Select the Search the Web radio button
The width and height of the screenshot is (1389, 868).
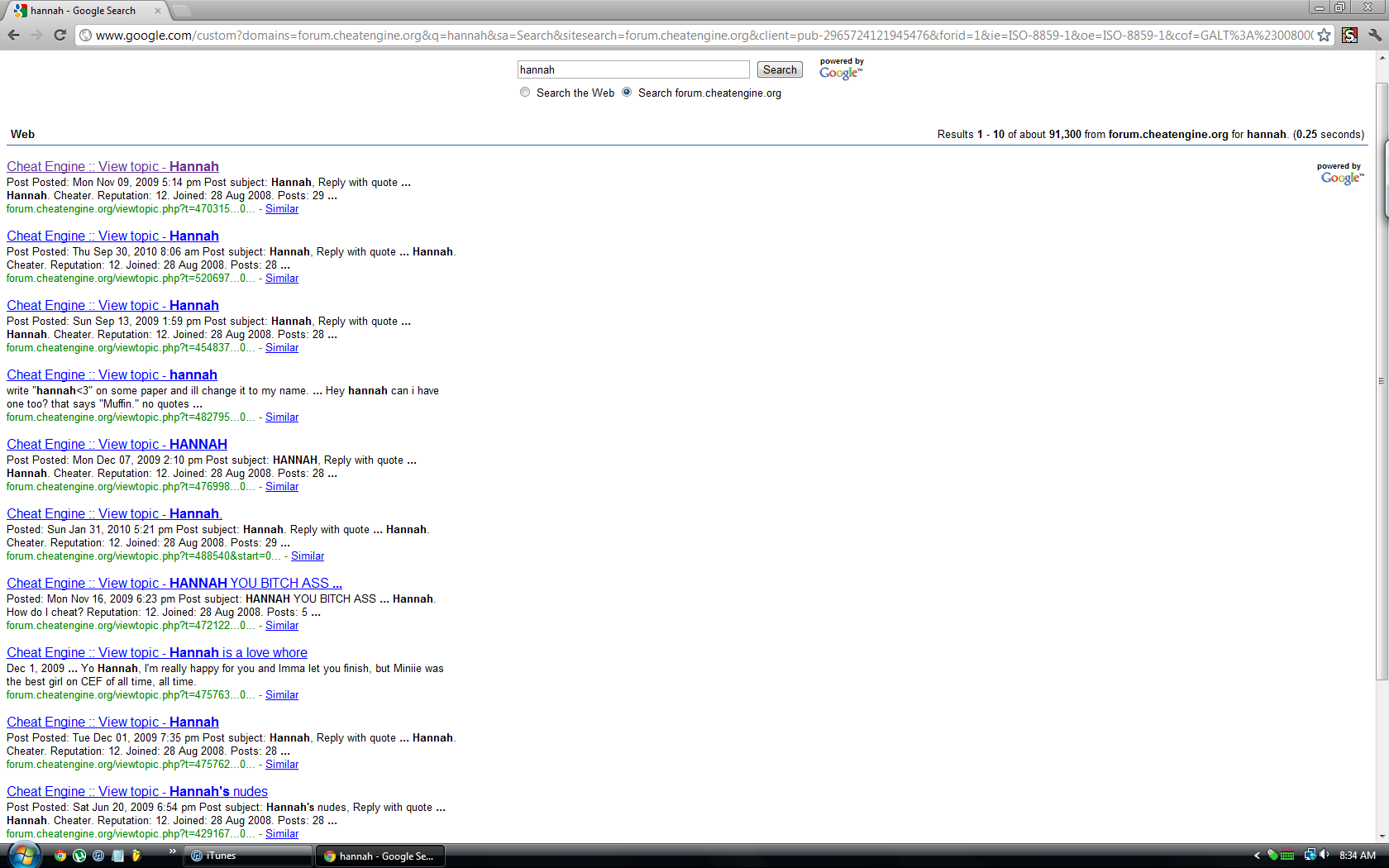pyautogui.click(x=525, y=93)
